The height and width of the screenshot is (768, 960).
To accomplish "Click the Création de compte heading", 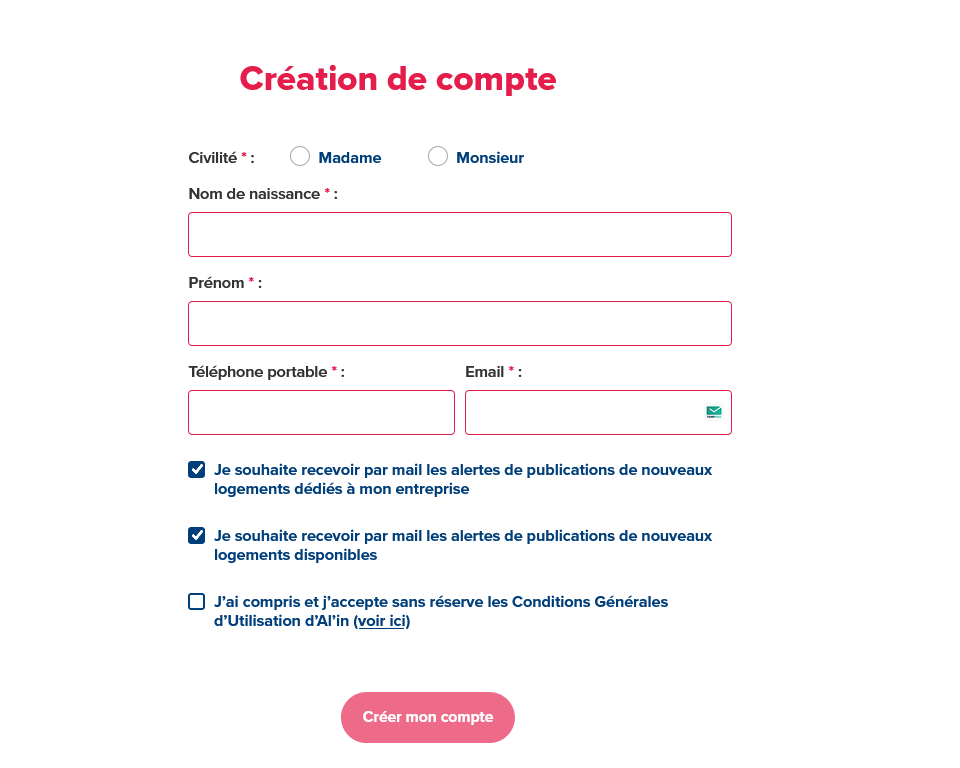I will tap(397, 79).
